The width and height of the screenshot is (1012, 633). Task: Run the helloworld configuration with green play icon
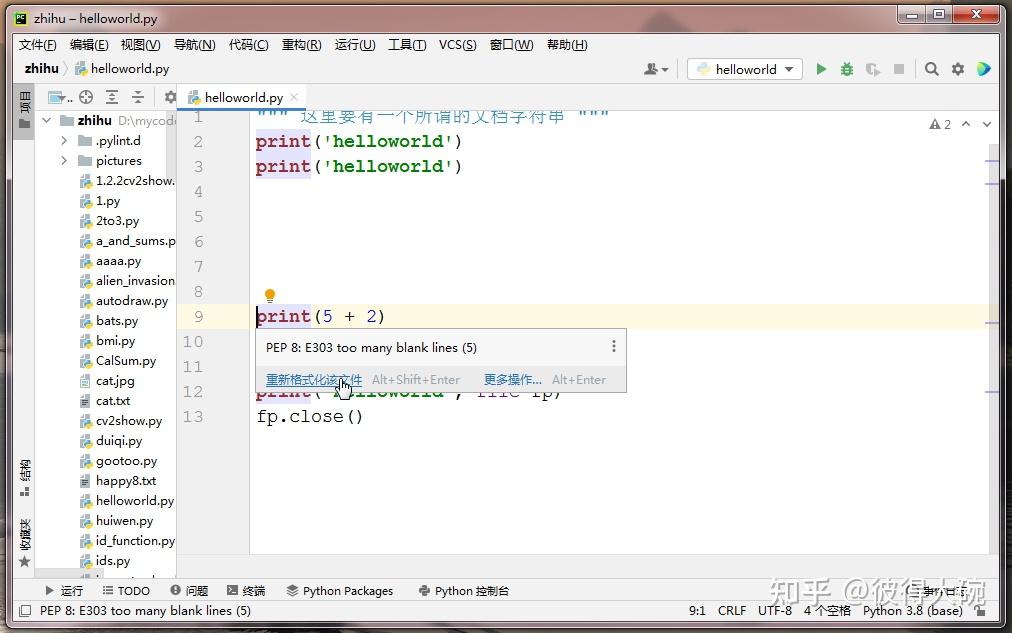pyautogui.click(x=820, y=68)
